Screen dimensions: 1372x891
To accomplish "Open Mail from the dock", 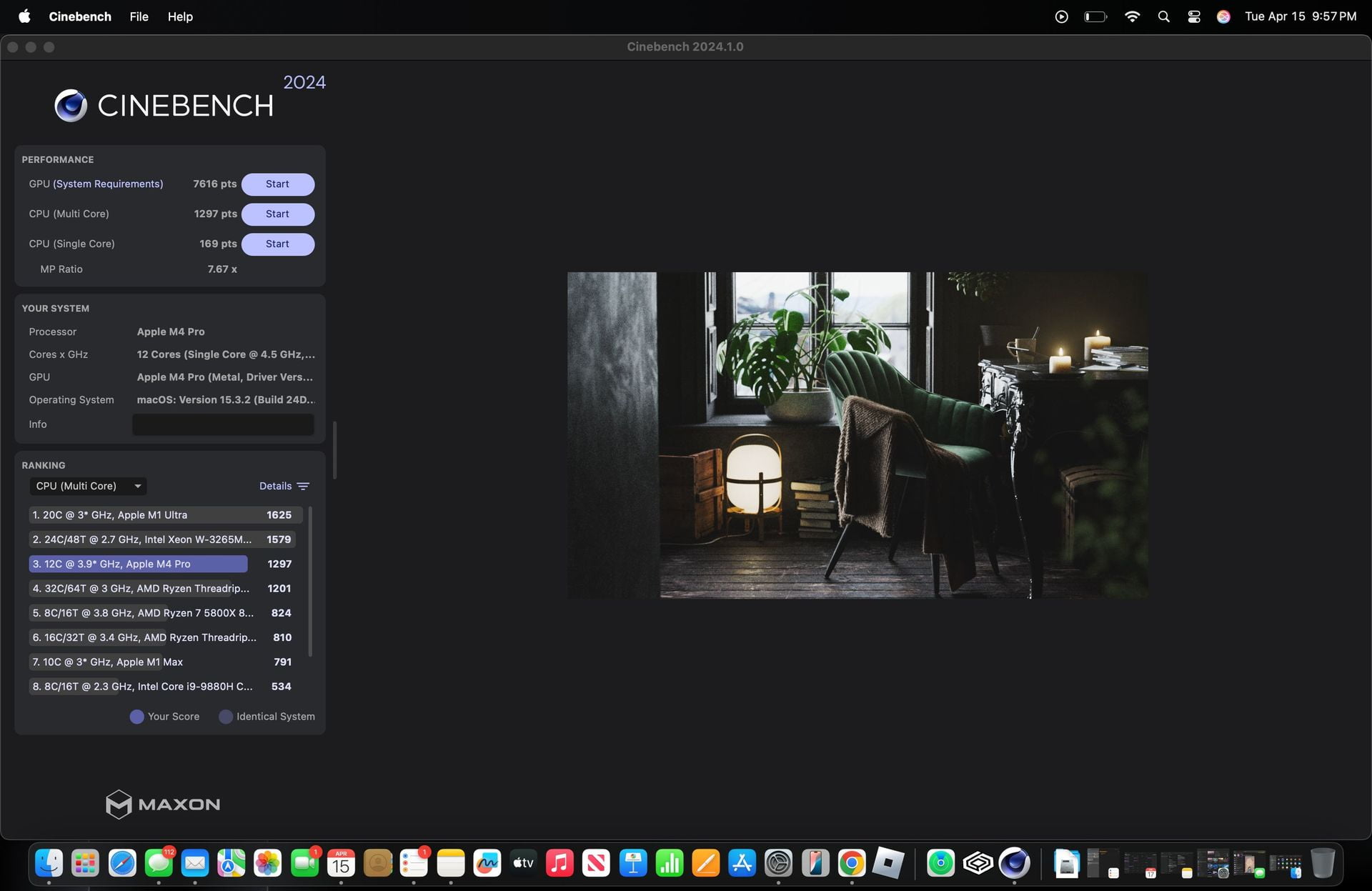I will [x=195, y=863].
